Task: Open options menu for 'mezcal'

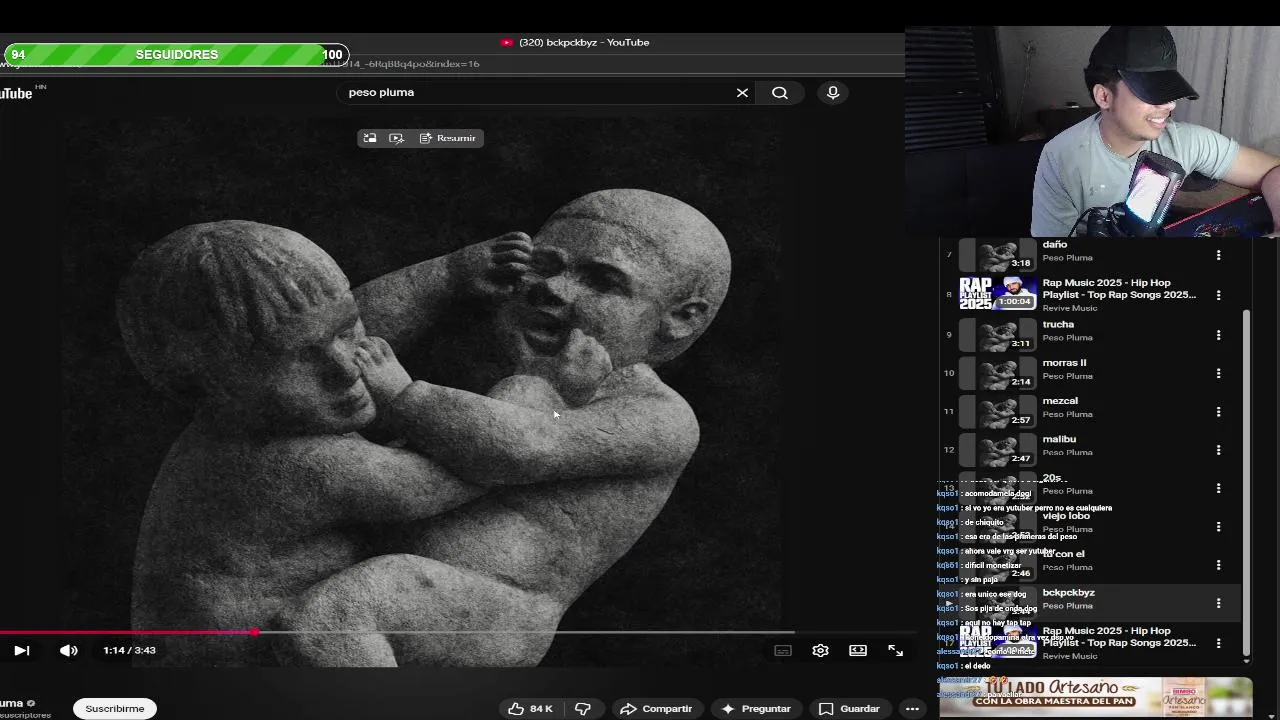Action: click(1218, 411)
